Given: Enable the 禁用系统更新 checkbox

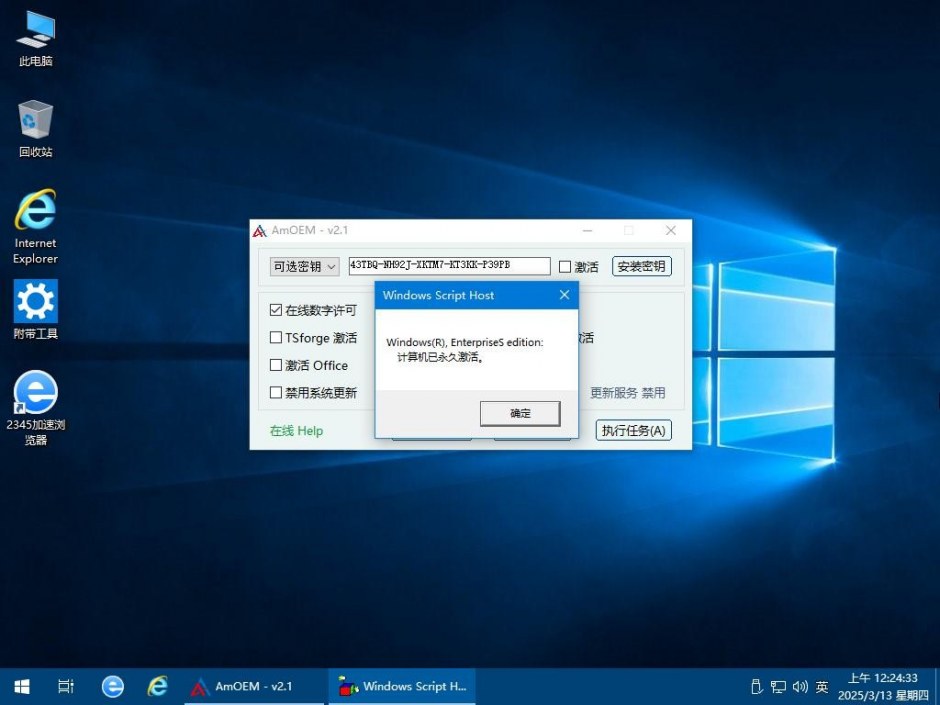Looking at the screenshot, I should (276, 393).
